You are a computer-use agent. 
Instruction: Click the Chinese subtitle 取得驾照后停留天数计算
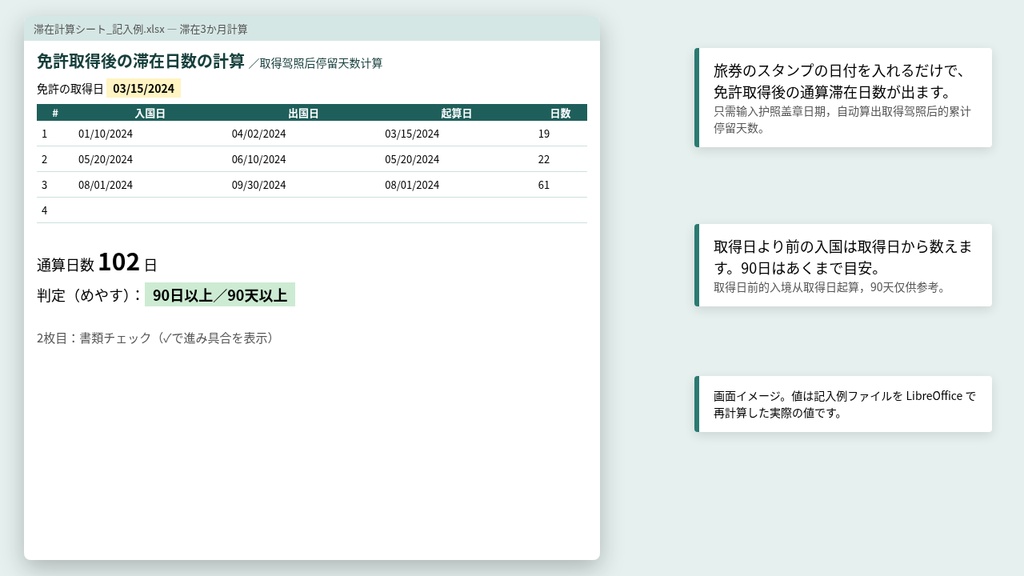pos(321,63)
